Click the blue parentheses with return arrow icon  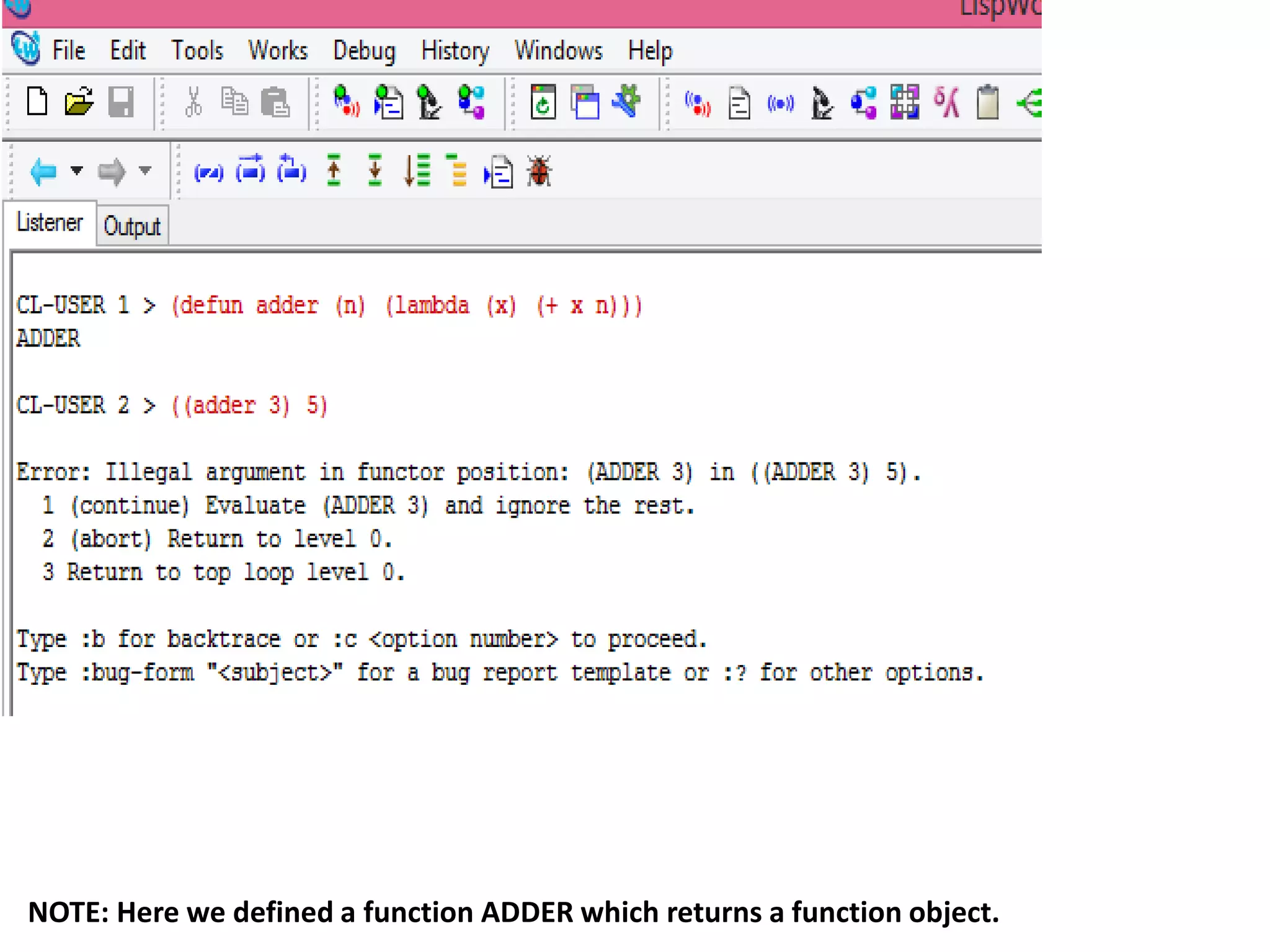coord(291,169)
